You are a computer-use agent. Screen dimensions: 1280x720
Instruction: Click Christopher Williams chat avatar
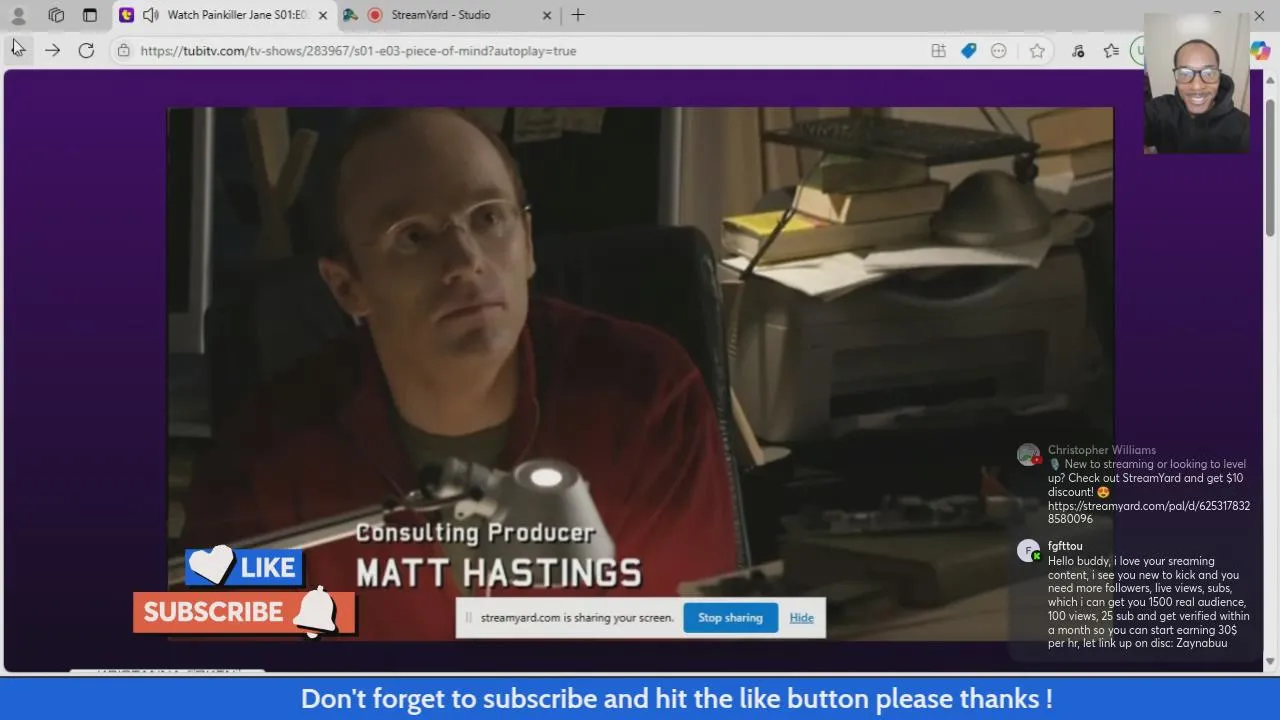[1028, 455]
